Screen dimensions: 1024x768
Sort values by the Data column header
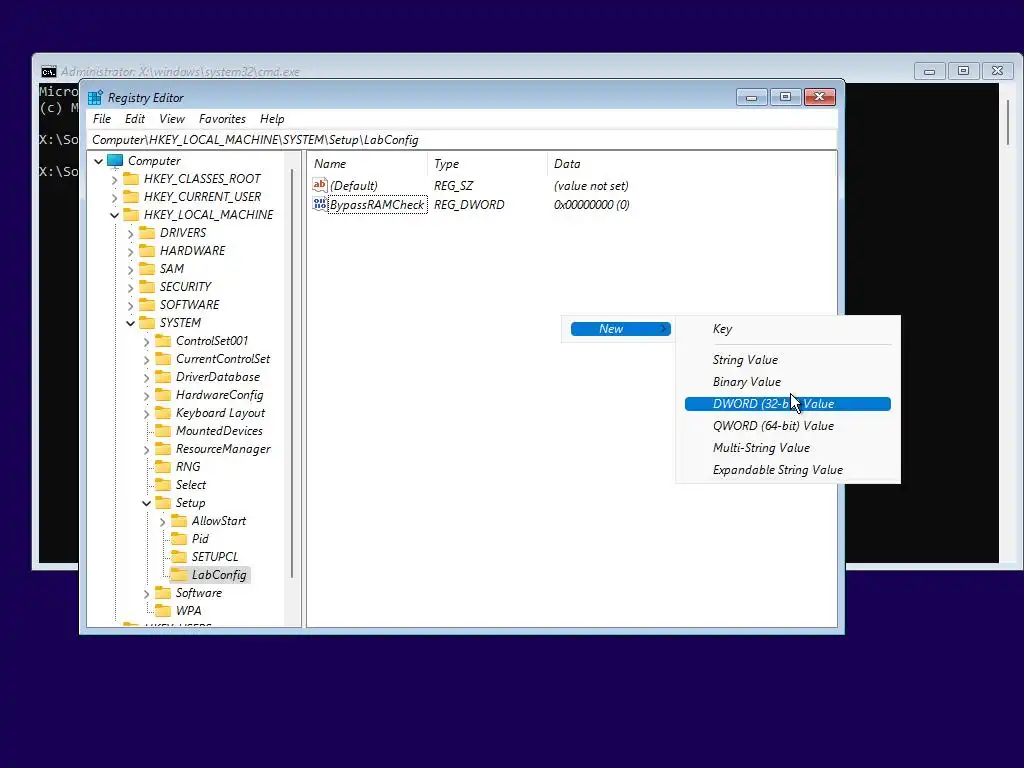pos(691,164)
